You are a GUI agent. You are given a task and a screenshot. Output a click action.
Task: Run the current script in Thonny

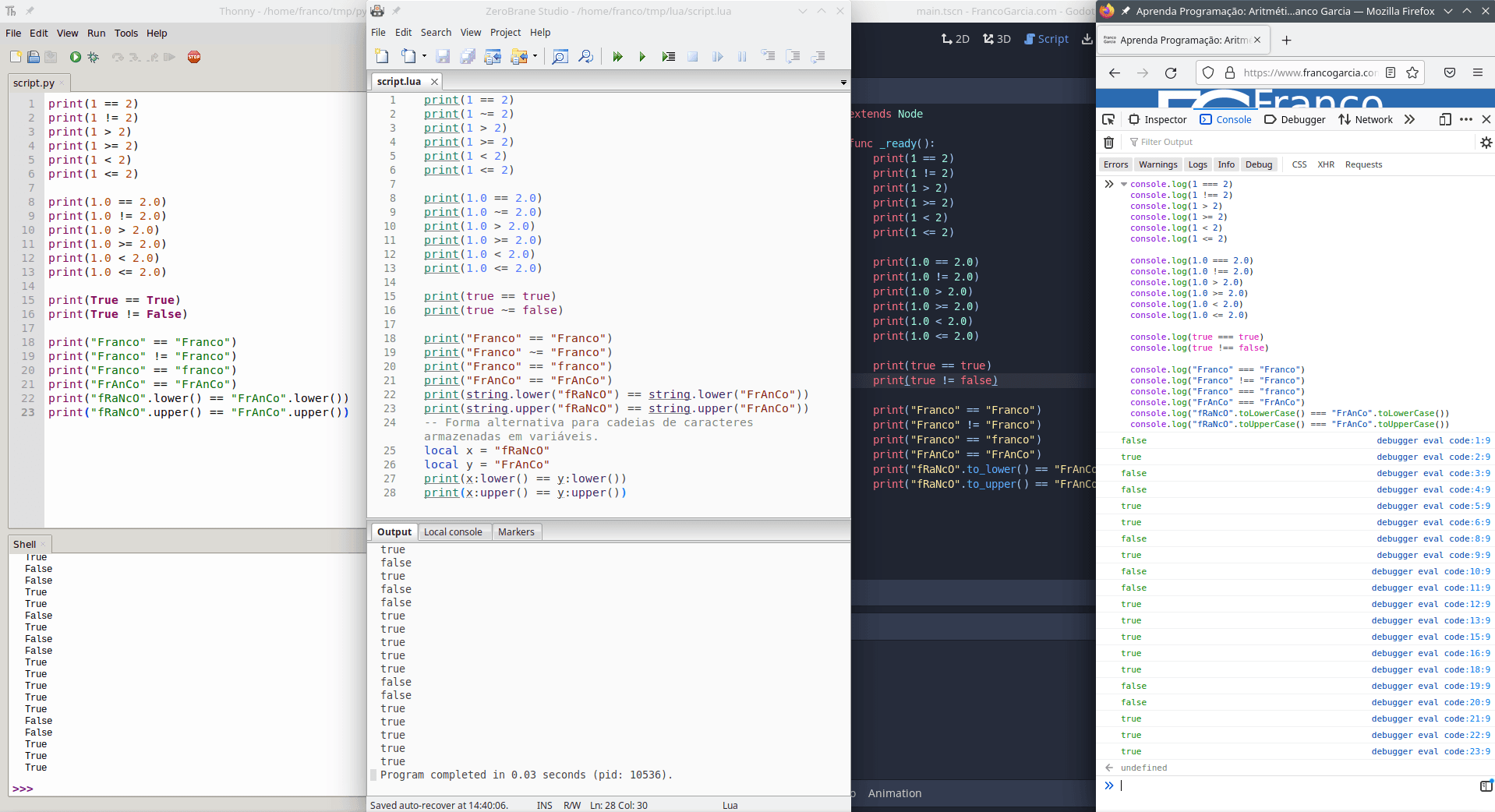pos(75,57)
